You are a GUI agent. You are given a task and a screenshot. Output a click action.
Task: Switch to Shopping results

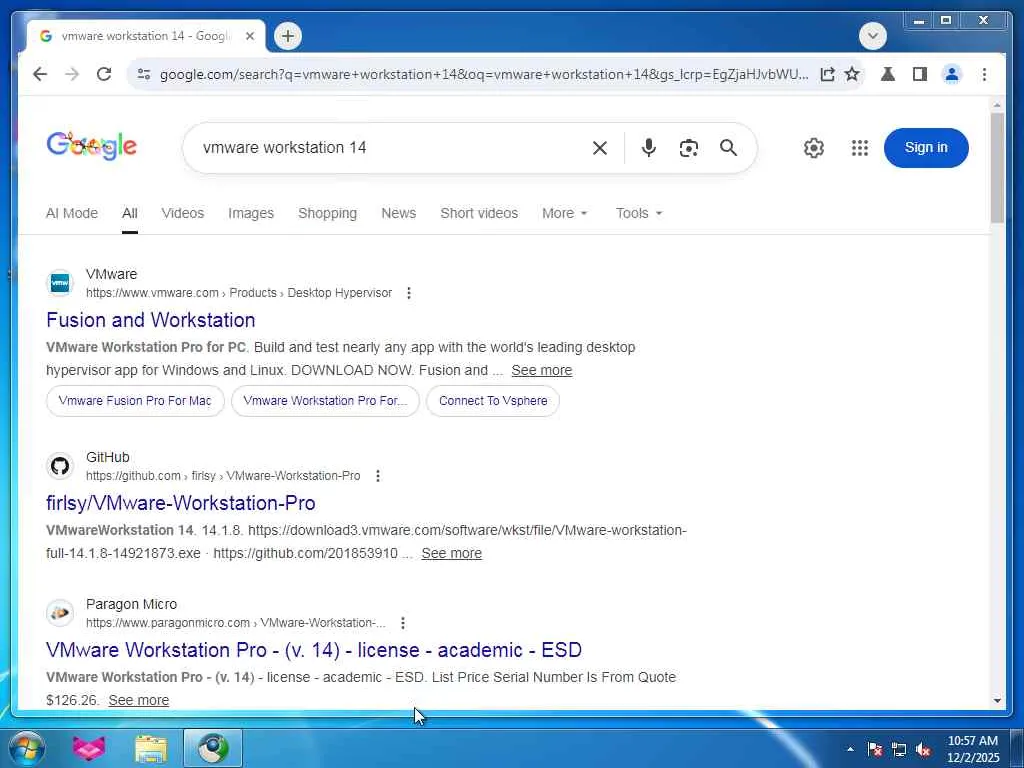click(x=327, y=213)
